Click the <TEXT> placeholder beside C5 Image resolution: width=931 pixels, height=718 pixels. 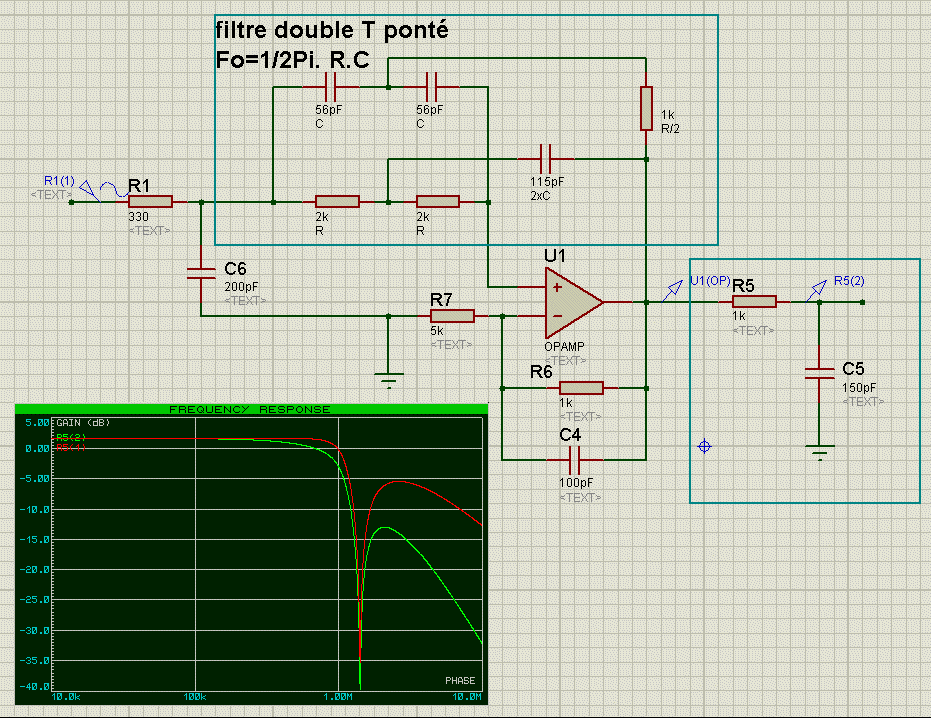[x=863, y=401]
